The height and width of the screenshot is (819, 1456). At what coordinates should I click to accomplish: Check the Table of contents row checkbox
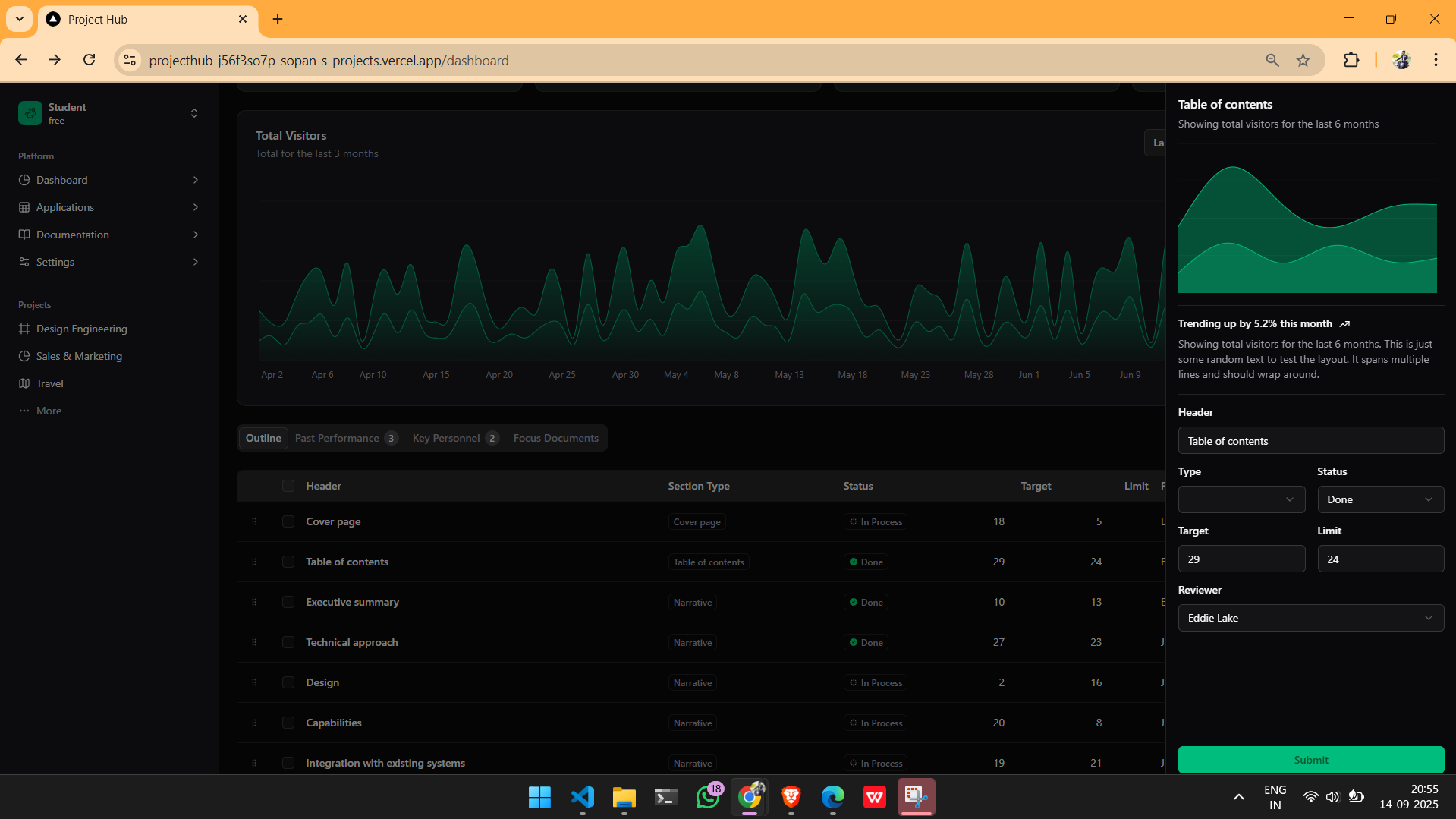tap(288, 562)
